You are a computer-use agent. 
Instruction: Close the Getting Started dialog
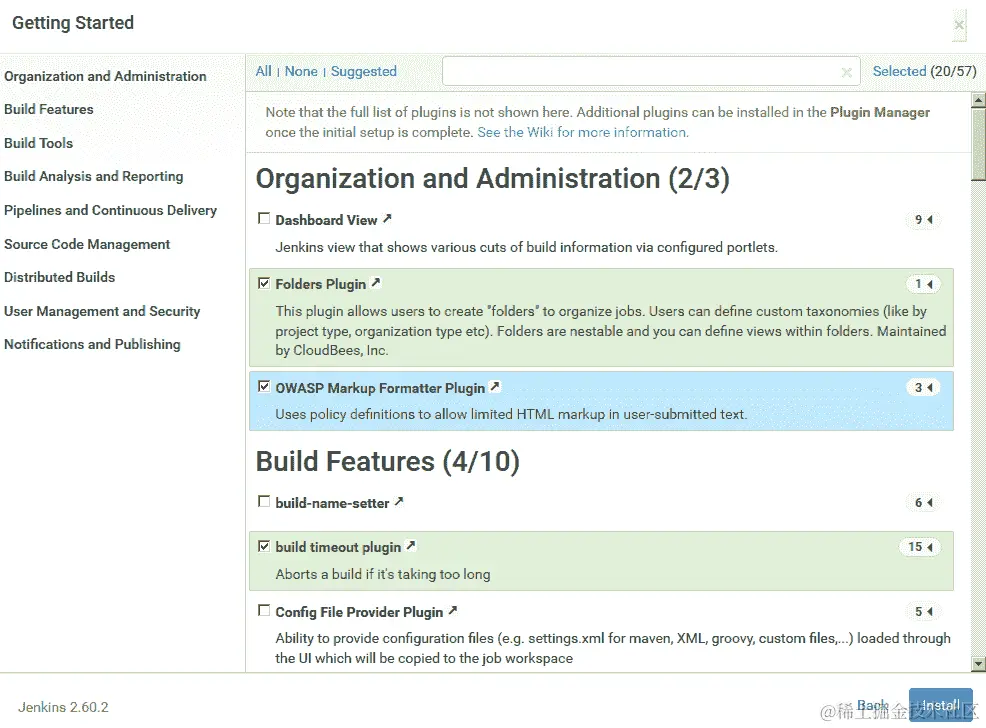[x=959, y=25]
